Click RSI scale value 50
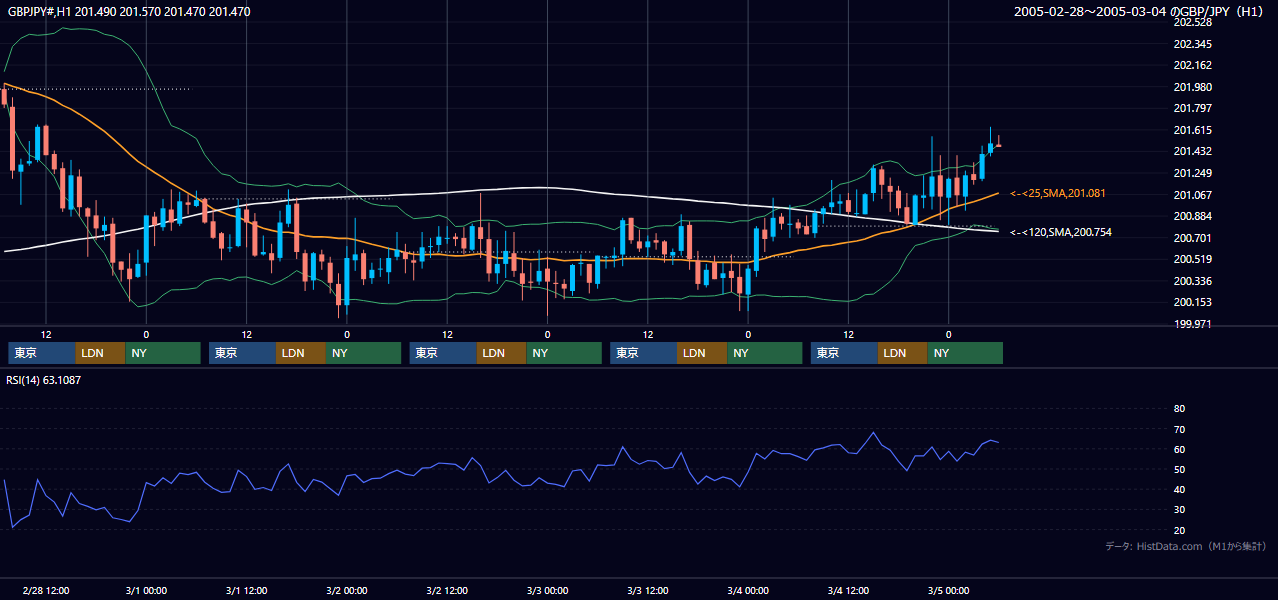 tap(1179, 469)
